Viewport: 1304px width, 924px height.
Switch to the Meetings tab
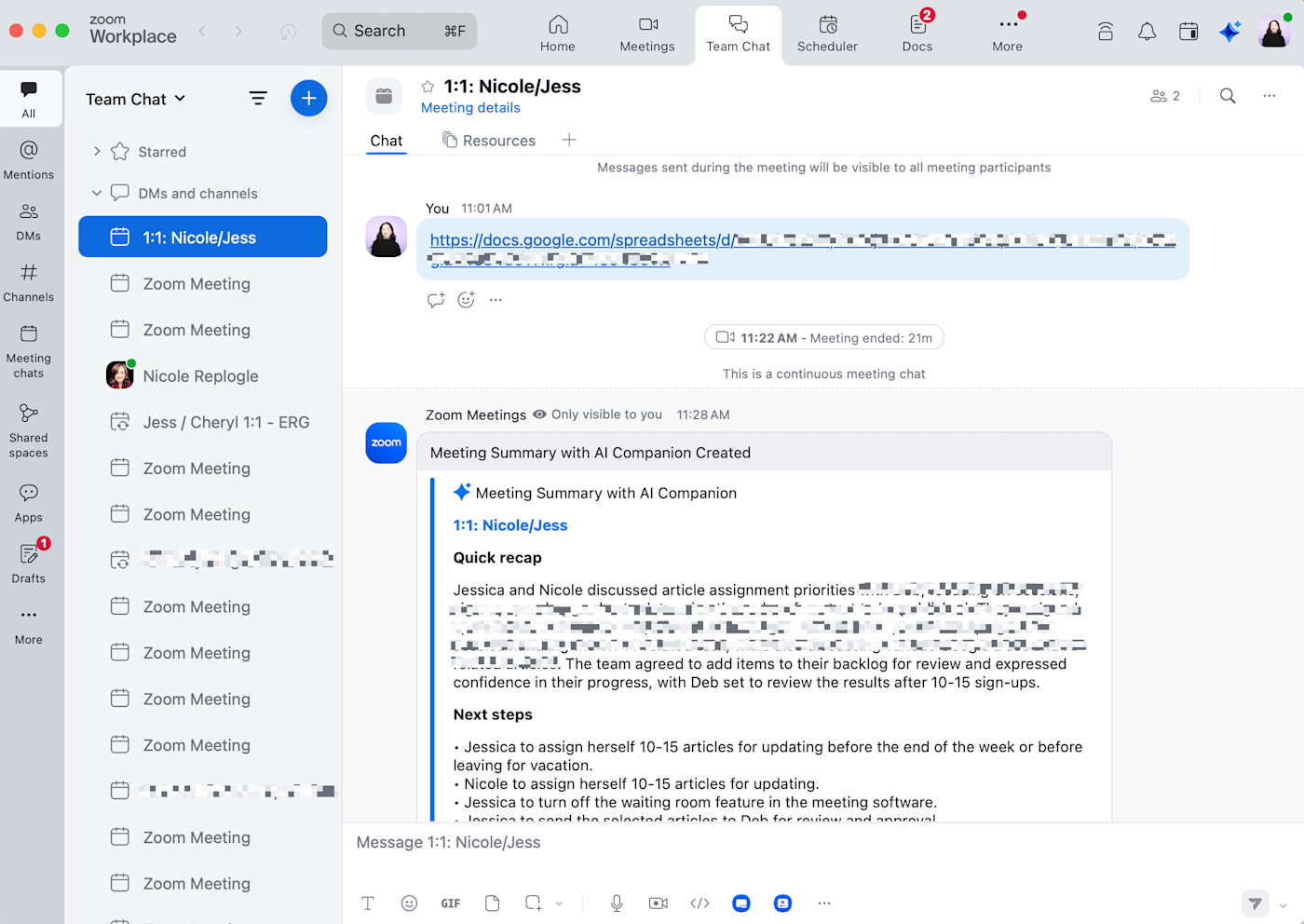[x=647, y=34]
